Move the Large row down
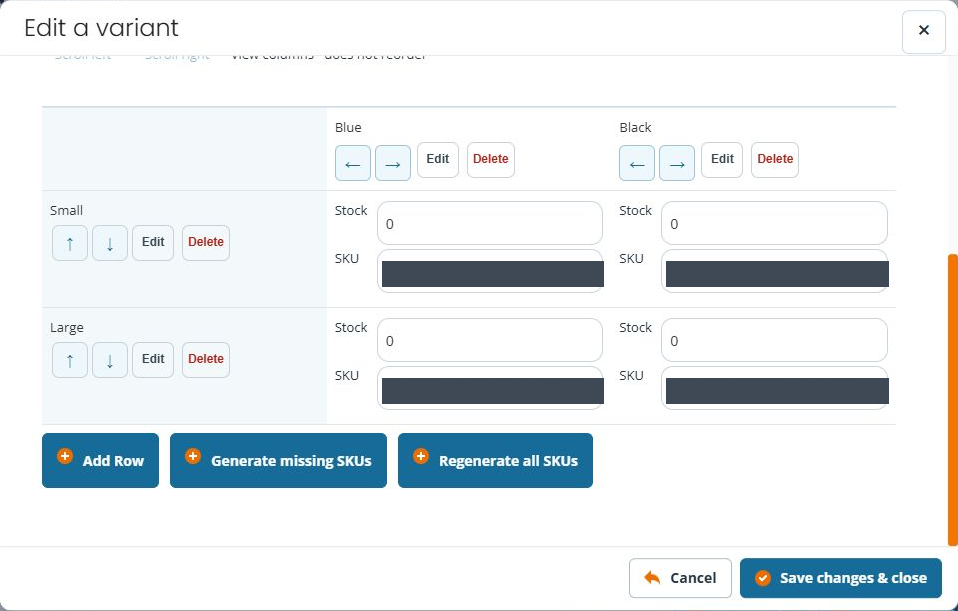The image size is (958, 611). click(x=110, y=360)
